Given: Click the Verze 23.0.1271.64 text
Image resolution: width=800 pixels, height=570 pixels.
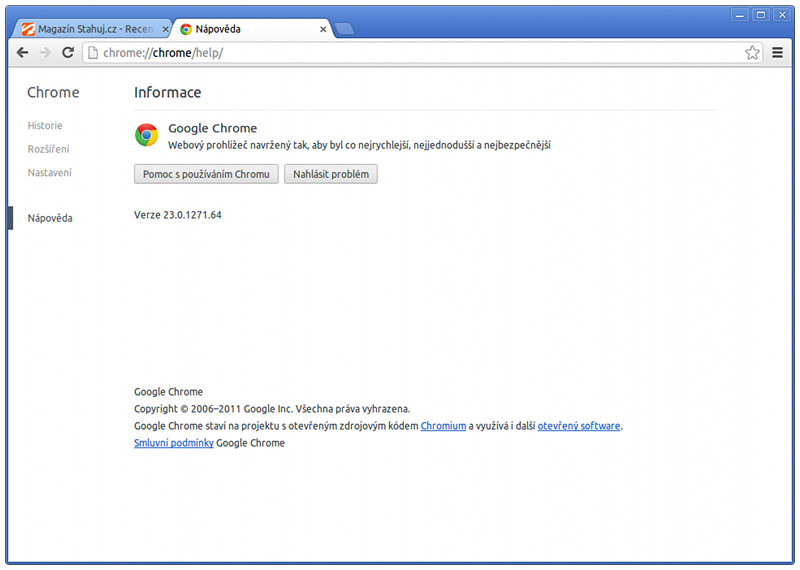Looking at the screenshot, I should [178, 215].
